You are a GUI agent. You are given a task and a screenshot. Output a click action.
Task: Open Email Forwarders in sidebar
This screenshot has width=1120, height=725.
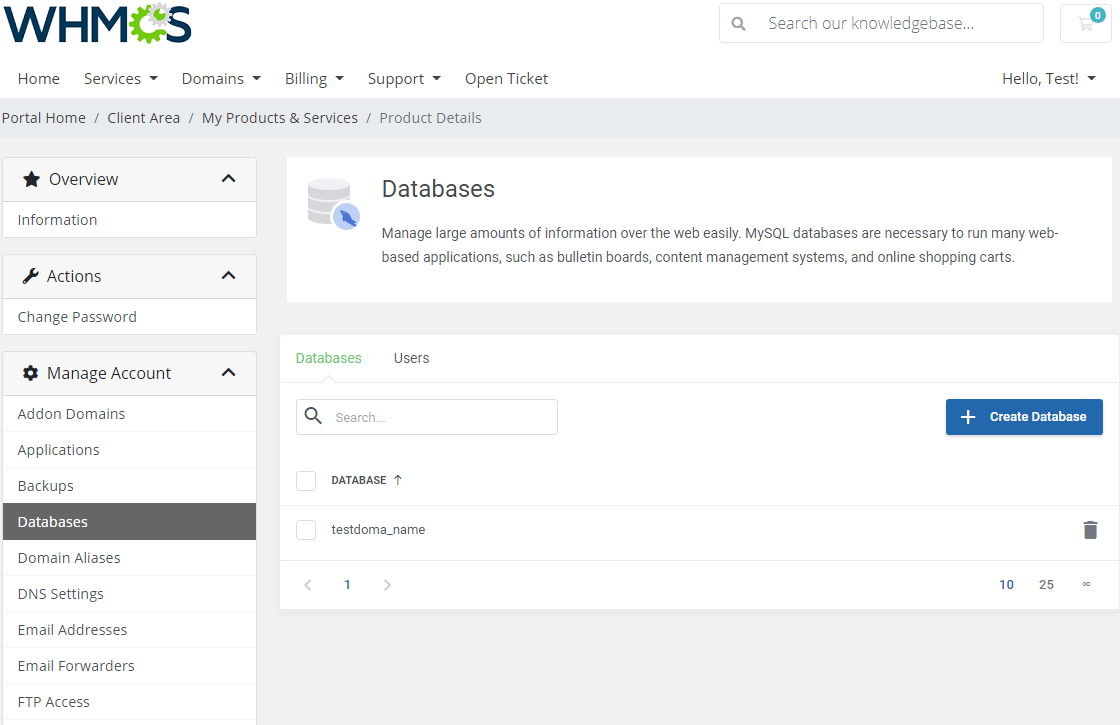129,666
